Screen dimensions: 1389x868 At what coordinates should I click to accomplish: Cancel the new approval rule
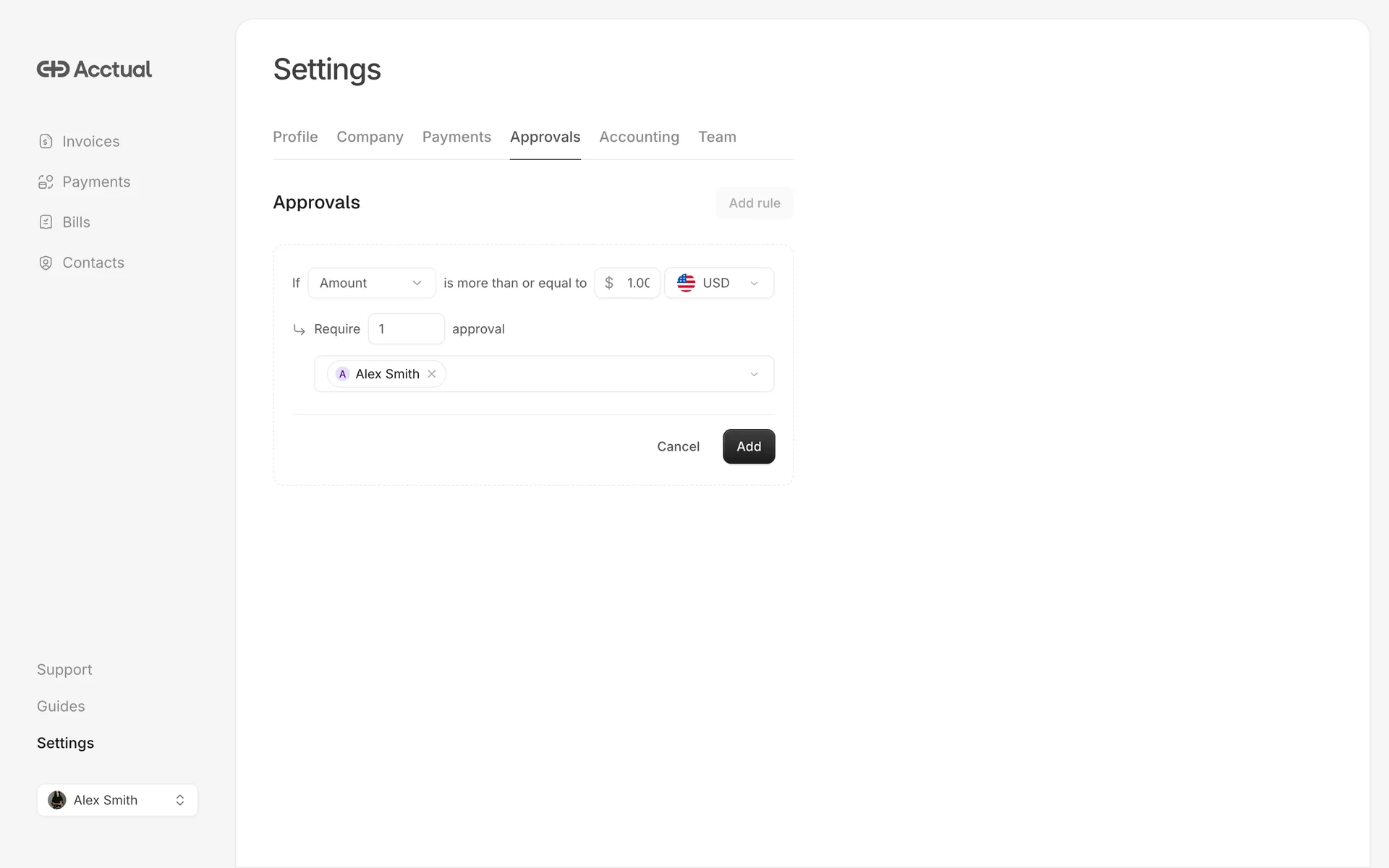pos(678,446)
